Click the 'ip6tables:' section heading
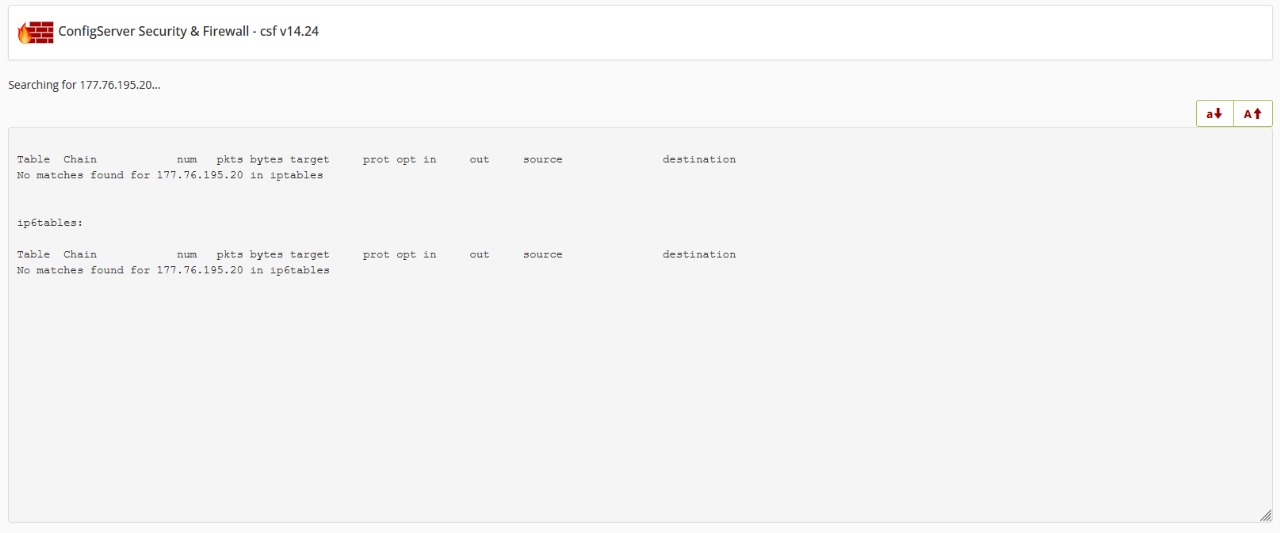This screenshot has height=533, width=1280. 50,223
